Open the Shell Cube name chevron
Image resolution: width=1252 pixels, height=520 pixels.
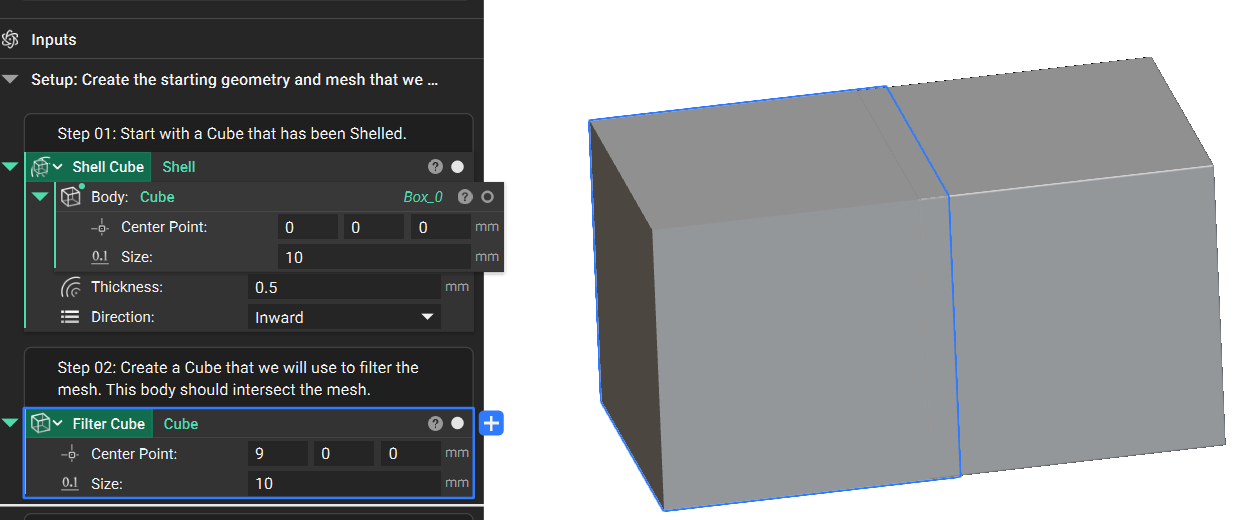[x=58, y=167]
